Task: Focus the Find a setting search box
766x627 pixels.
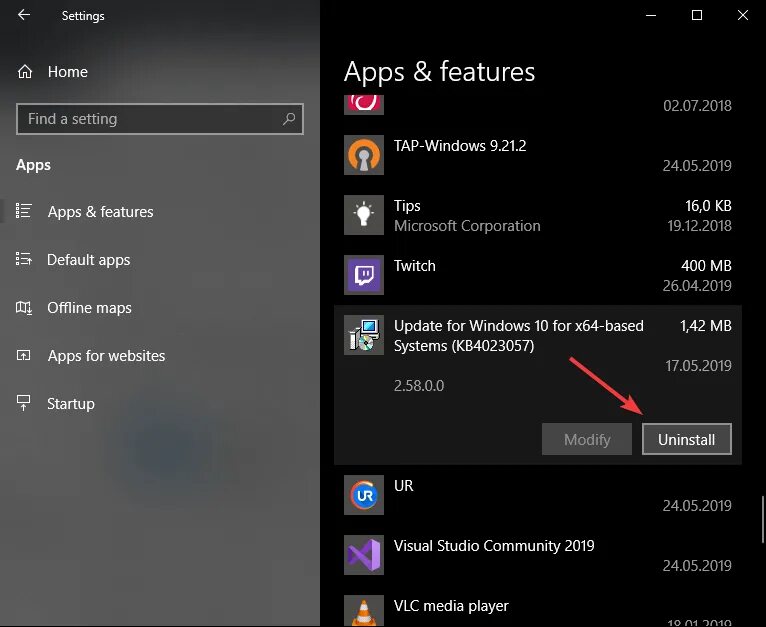Action: [x=160, y=119]
